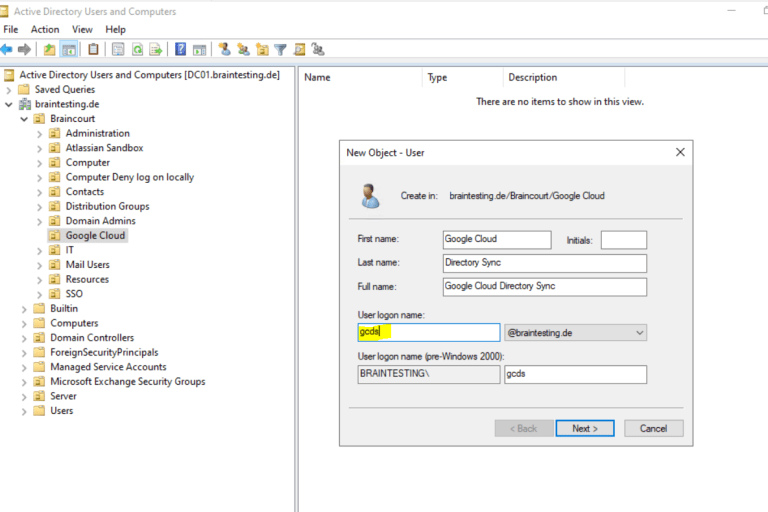Click the Saved Queries folder icon
The image size is (768, 512).
[24, 89]
